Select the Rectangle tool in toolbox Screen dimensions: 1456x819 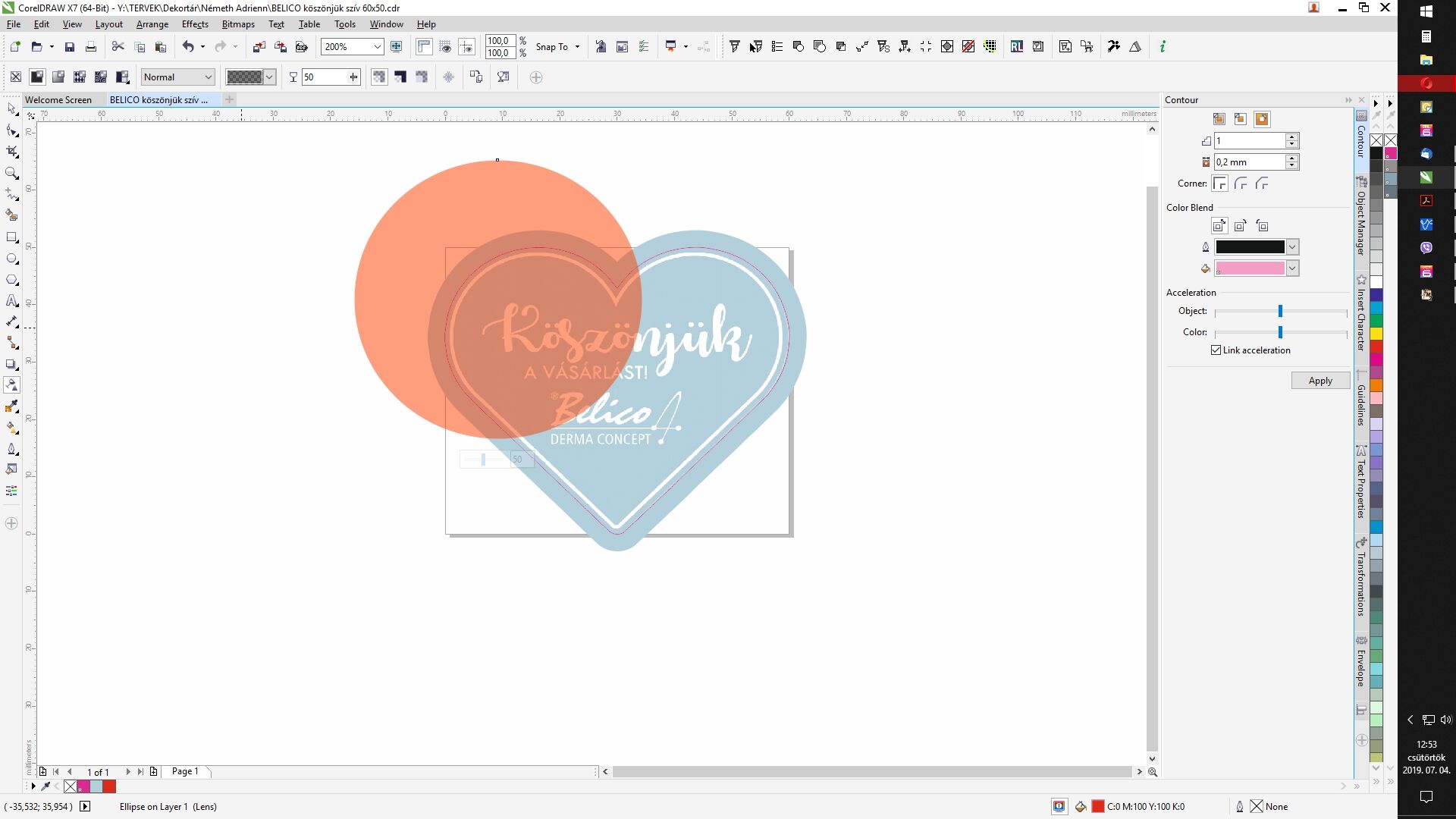tap(11, 237)
